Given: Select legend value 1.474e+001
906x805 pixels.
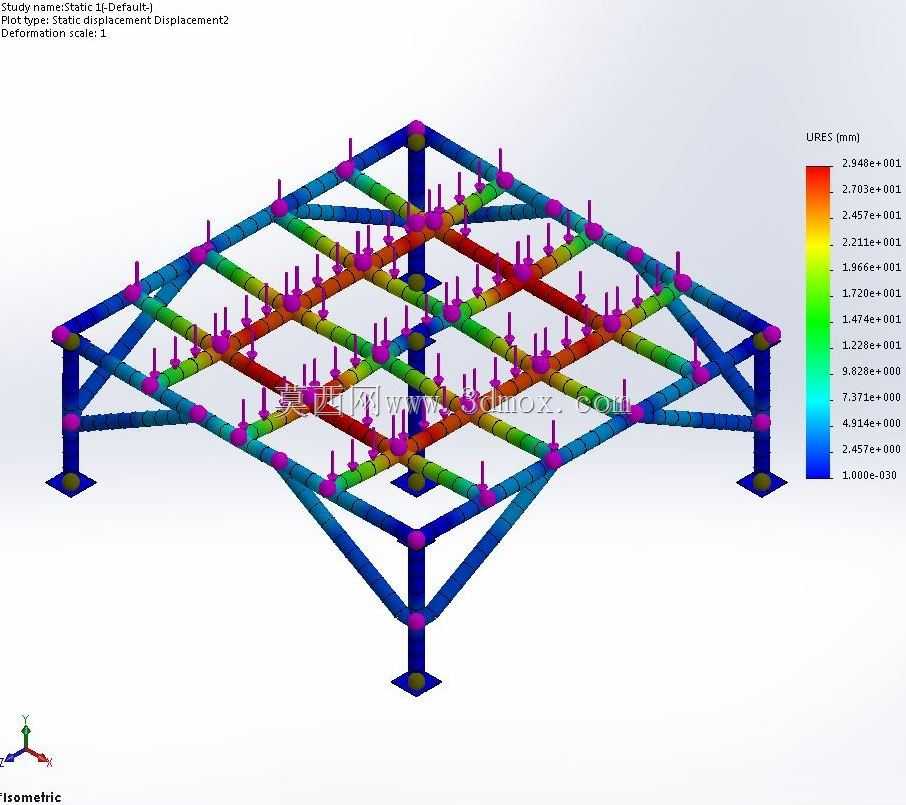Looking at the screenshot, I should click(871, 319).
